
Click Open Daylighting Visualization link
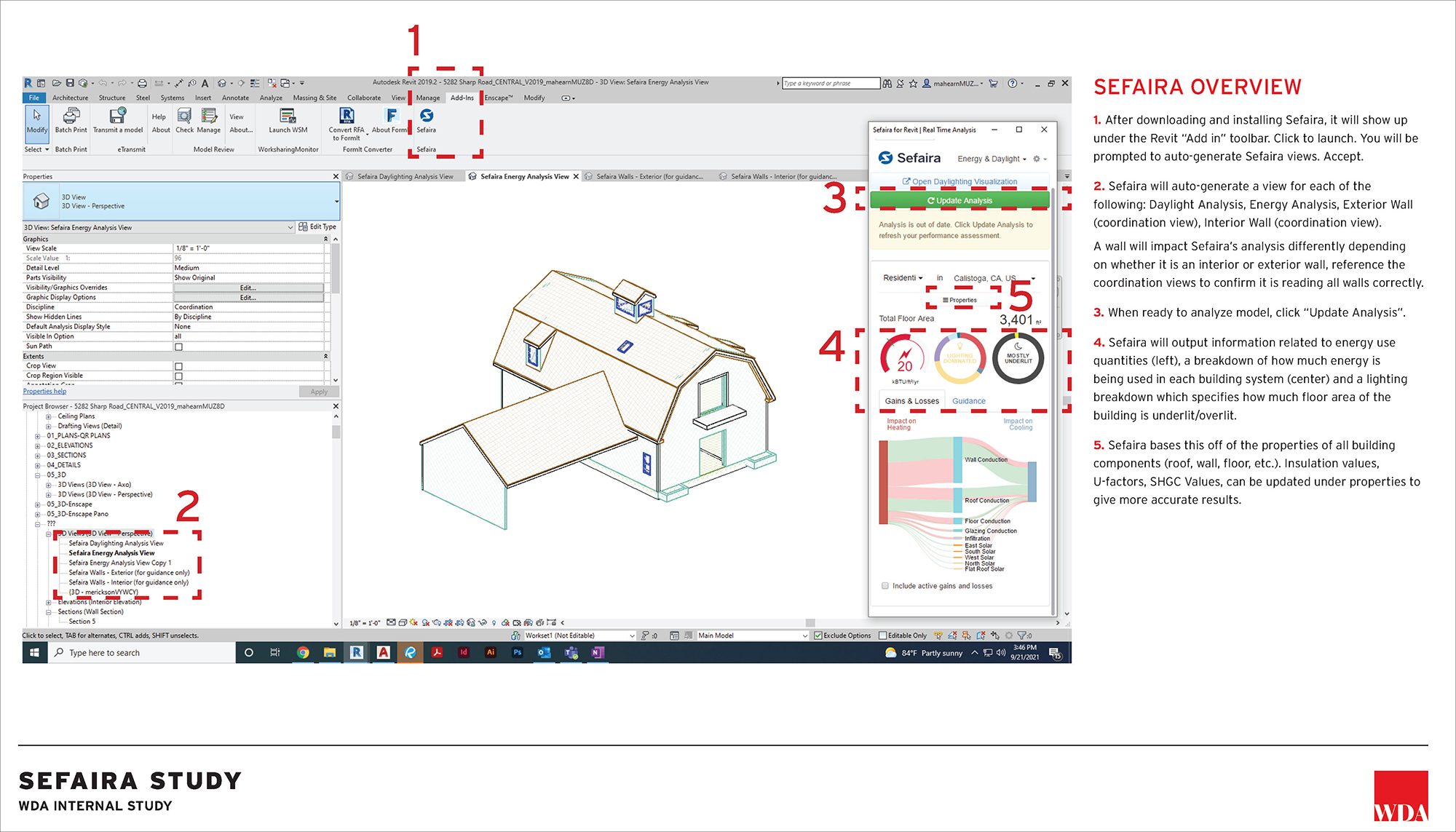[960, 182]
